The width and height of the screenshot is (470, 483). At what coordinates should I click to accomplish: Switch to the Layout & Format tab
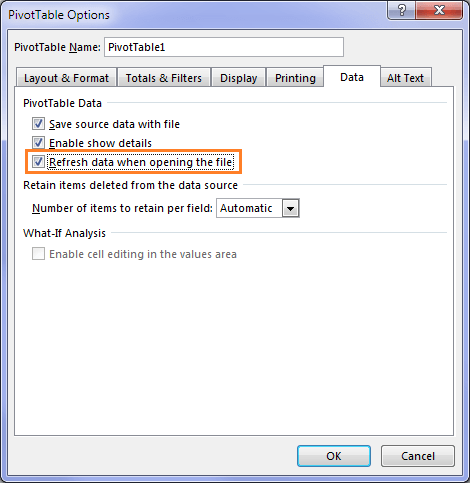pos(66,78)
